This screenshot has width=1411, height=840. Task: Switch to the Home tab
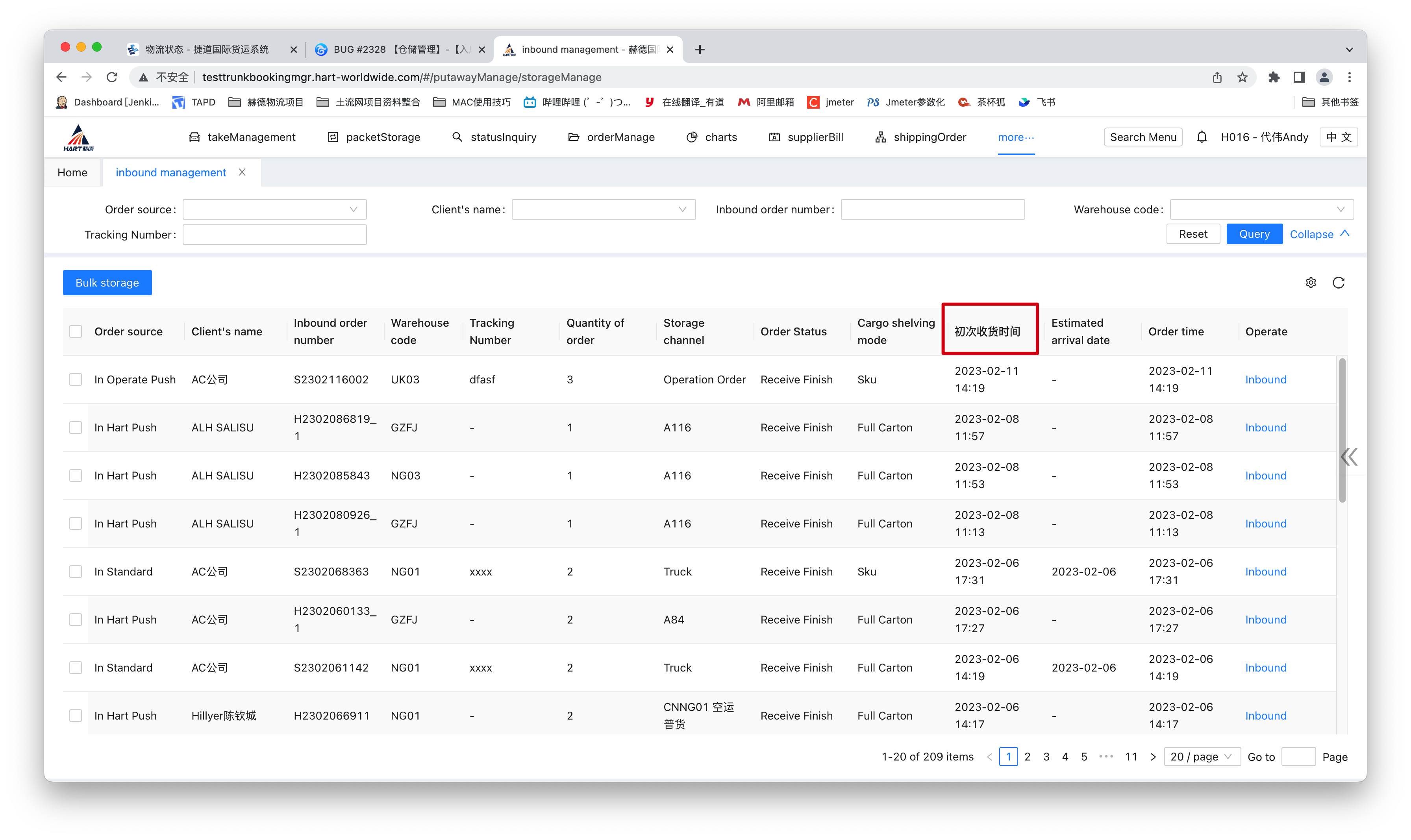pyautogui.click(x=72, y=173)
